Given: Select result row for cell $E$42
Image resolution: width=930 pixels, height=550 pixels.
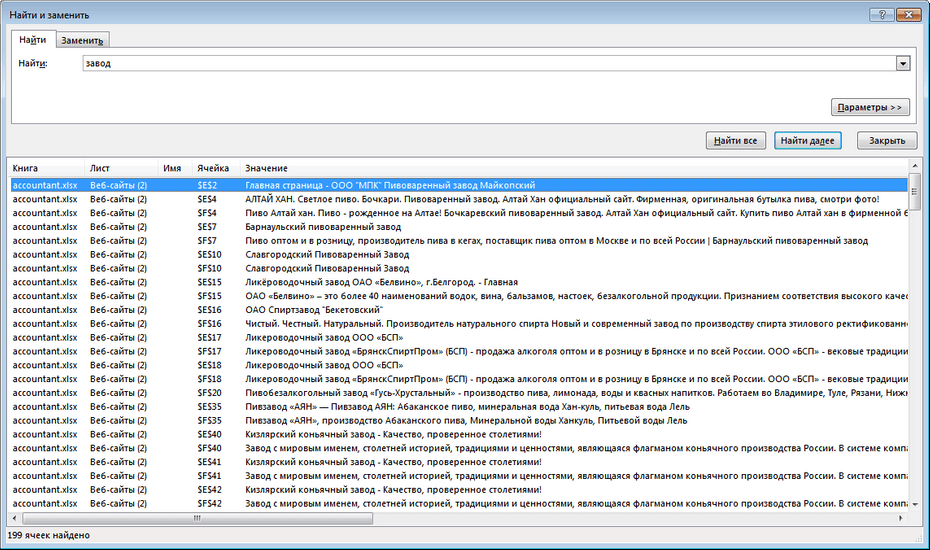Looking at the screenshot, I should click(459, 490).
